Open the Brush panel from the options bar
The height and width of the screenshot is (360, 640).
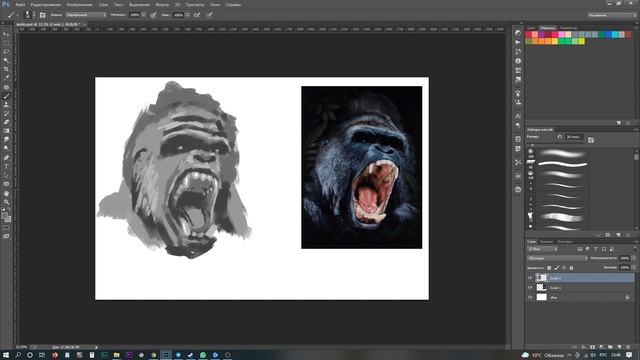[42, 15]
